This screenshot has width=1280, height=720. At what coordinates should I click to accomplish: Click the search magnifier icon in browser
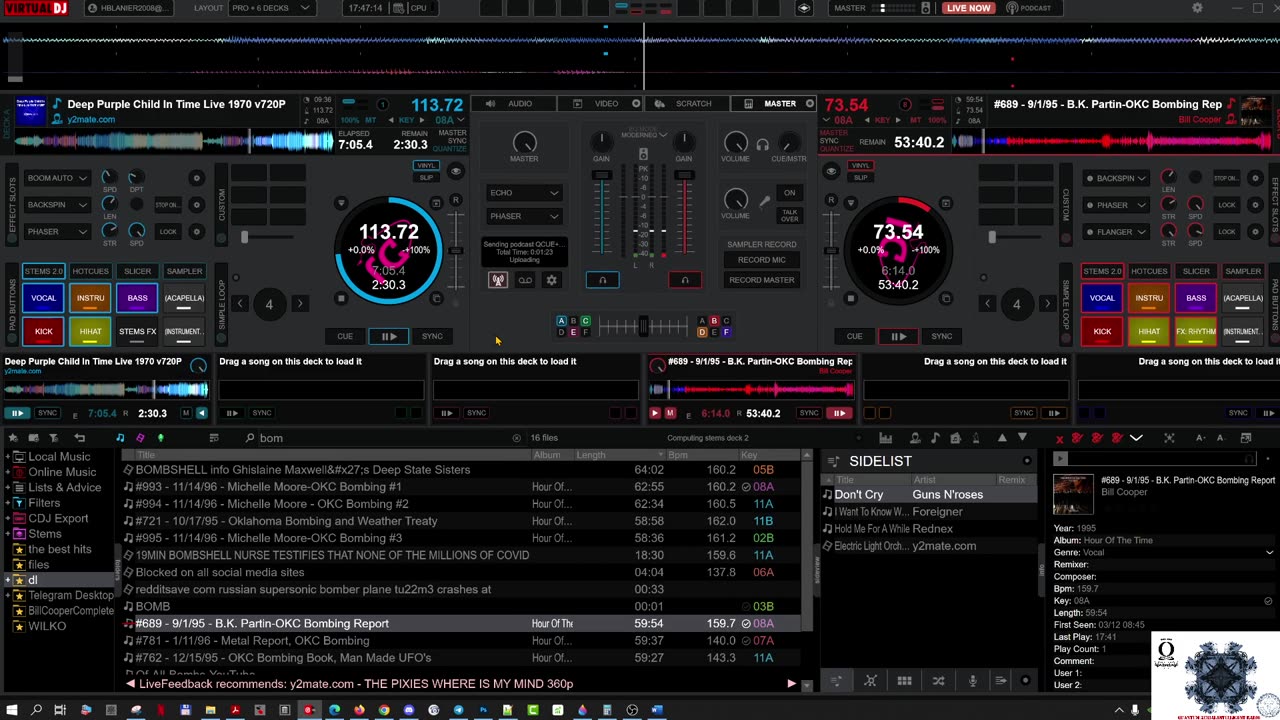pos(250,438)
